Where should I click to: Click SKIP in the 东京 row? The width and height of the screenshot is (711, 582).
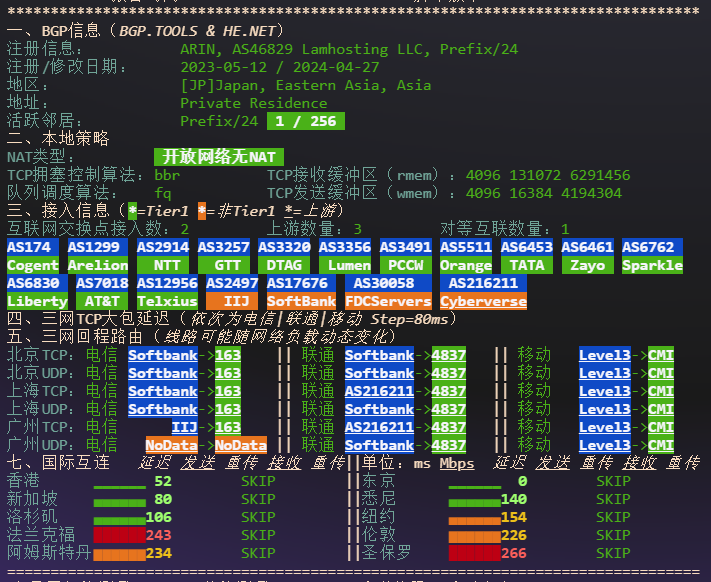pos(613,481)
